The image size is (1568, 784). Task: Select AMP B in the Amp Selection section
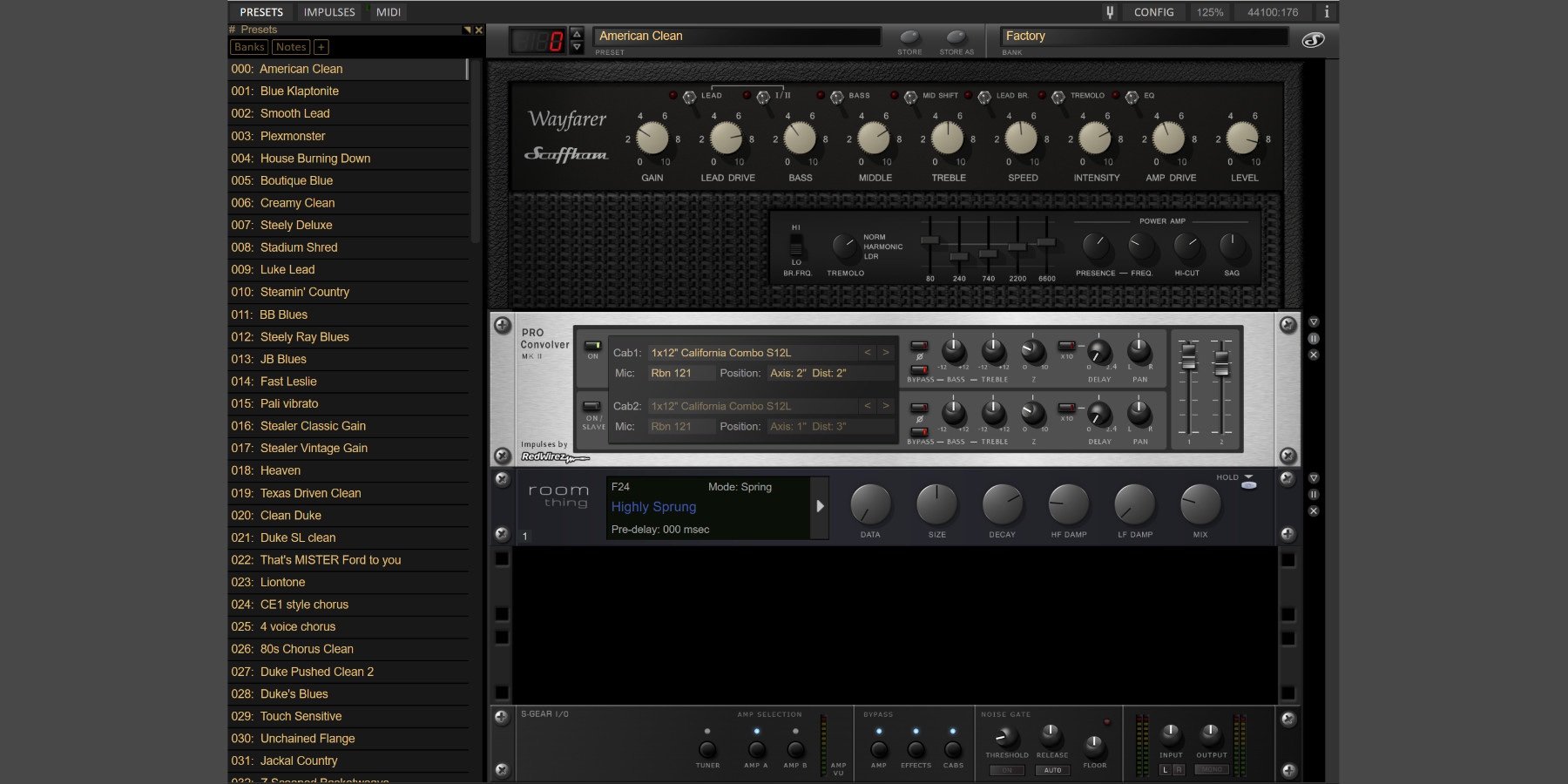794,750
